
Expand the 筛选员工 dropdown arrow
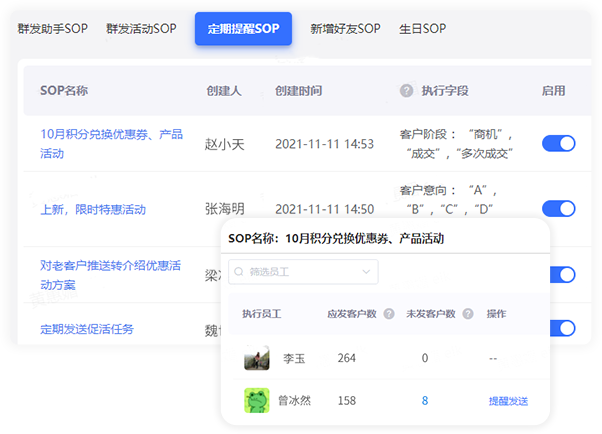pos(367,271)
